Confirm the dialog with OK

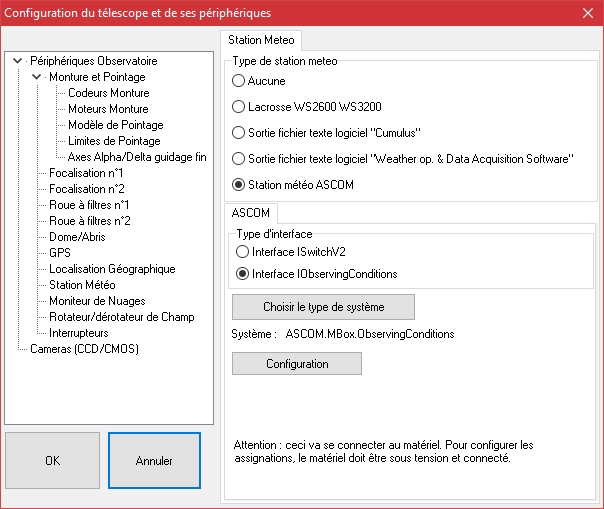click(52, 461)
